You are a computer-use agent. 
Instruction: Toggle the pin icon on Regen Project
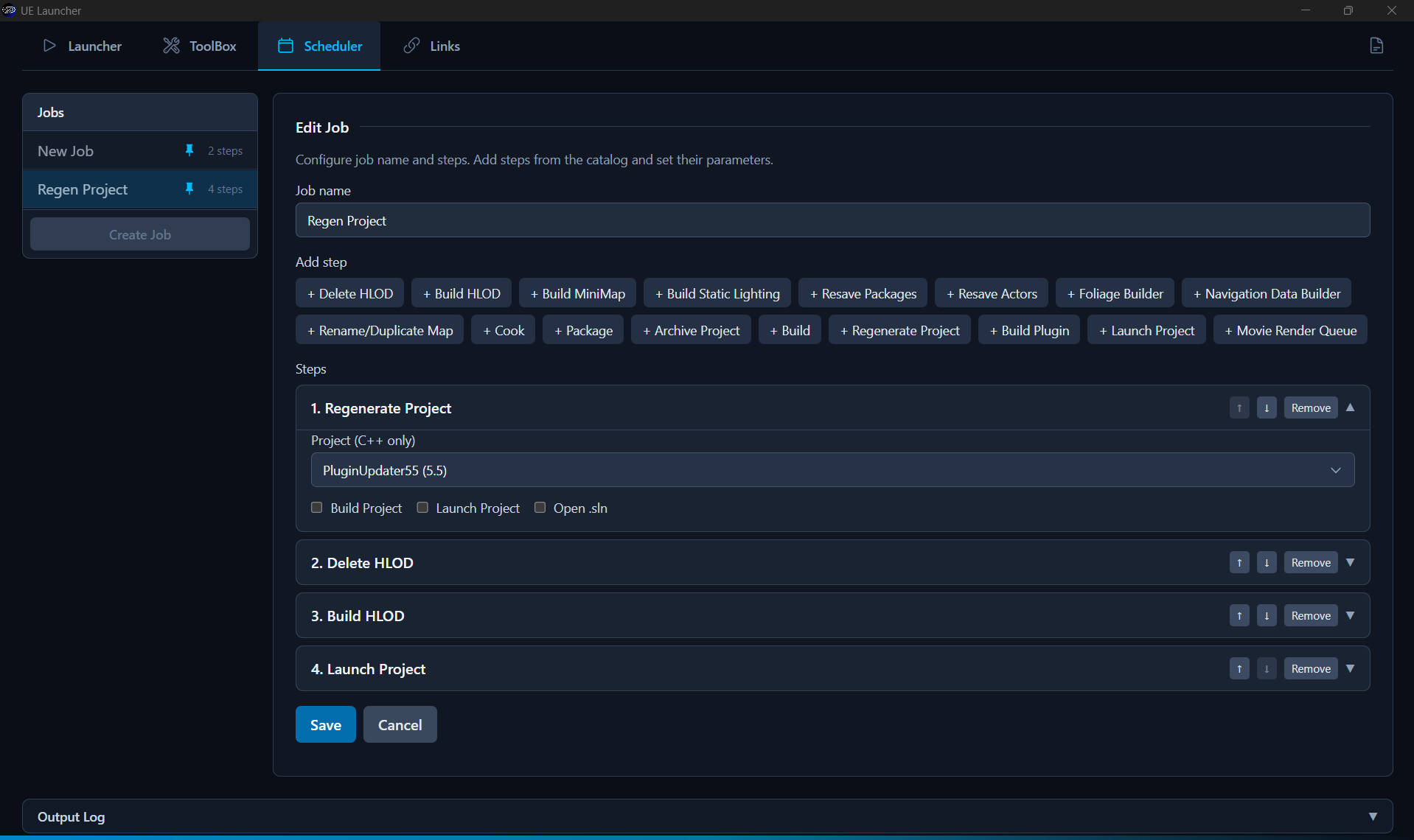pos(189,189)
